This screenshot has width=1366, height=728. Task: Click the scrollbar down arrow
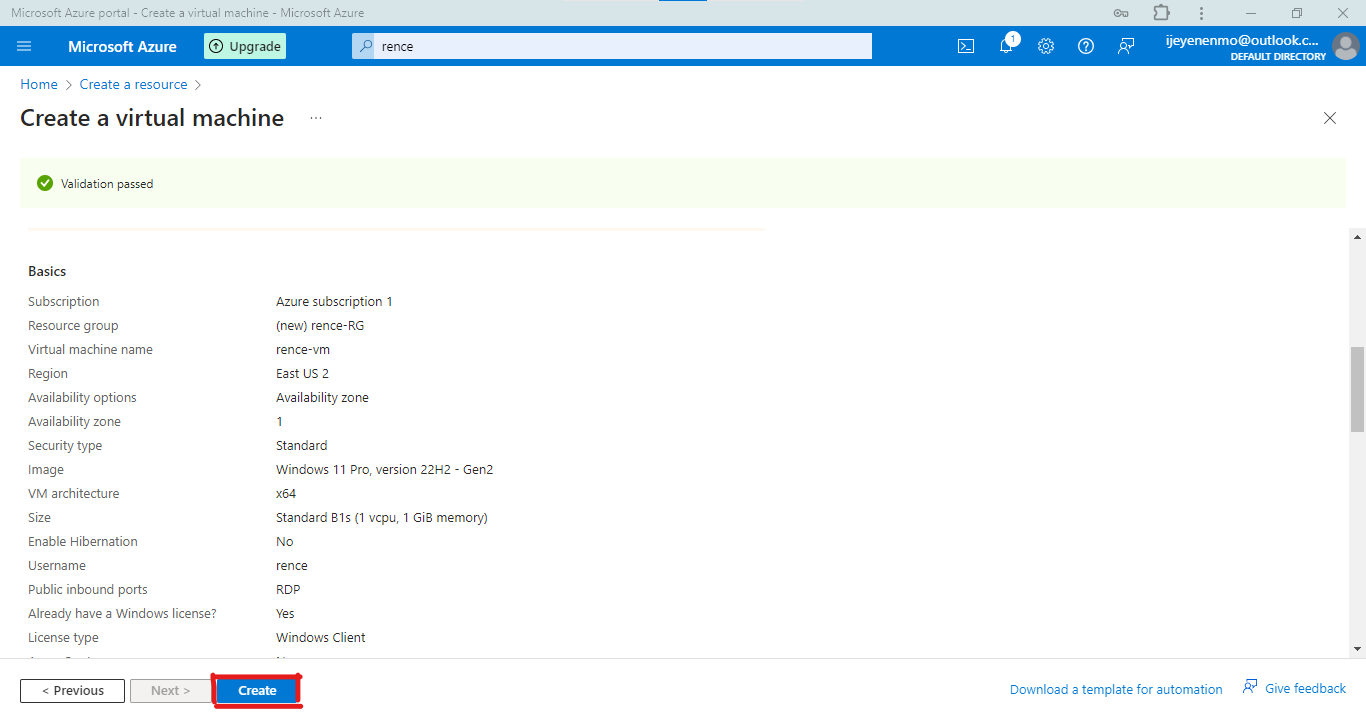pos(1357,649)
